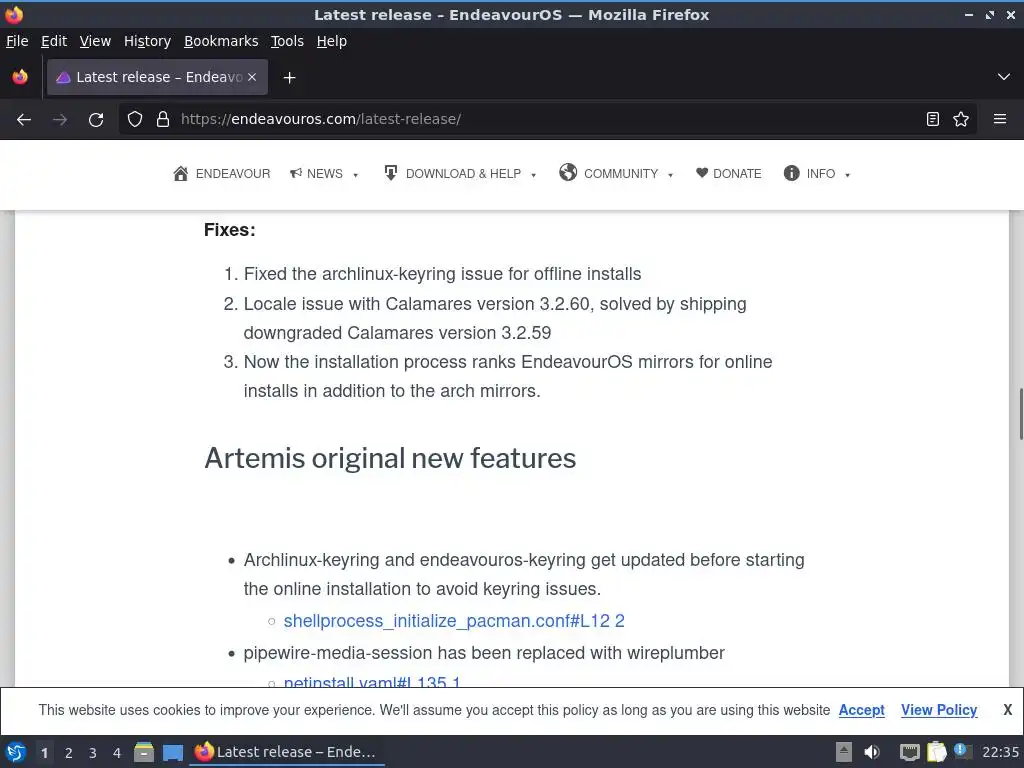
Task: Switch to workspace 1 in taskbar
Action: point(44,753)
